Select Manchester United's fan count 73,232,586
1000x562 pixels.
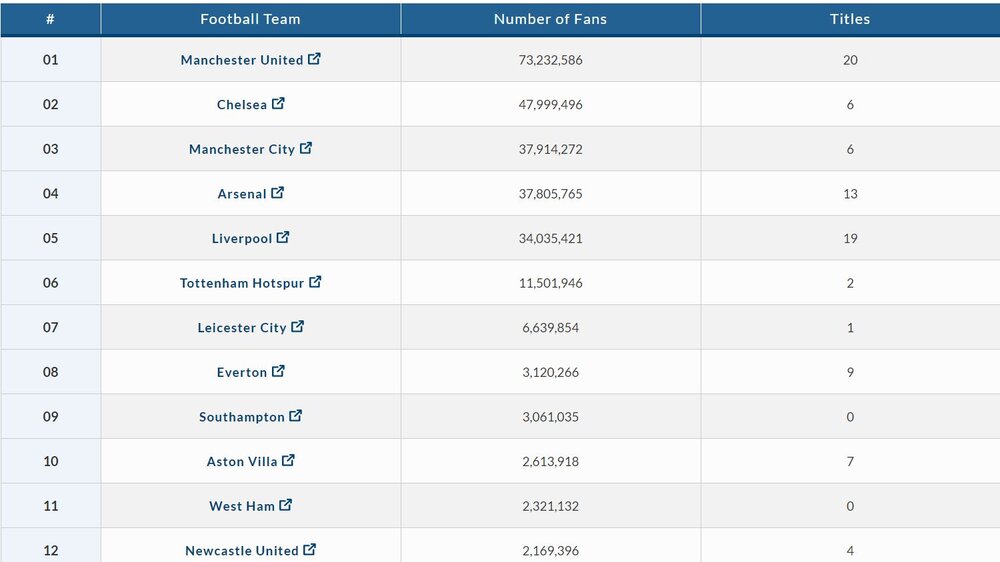[550, 60]
